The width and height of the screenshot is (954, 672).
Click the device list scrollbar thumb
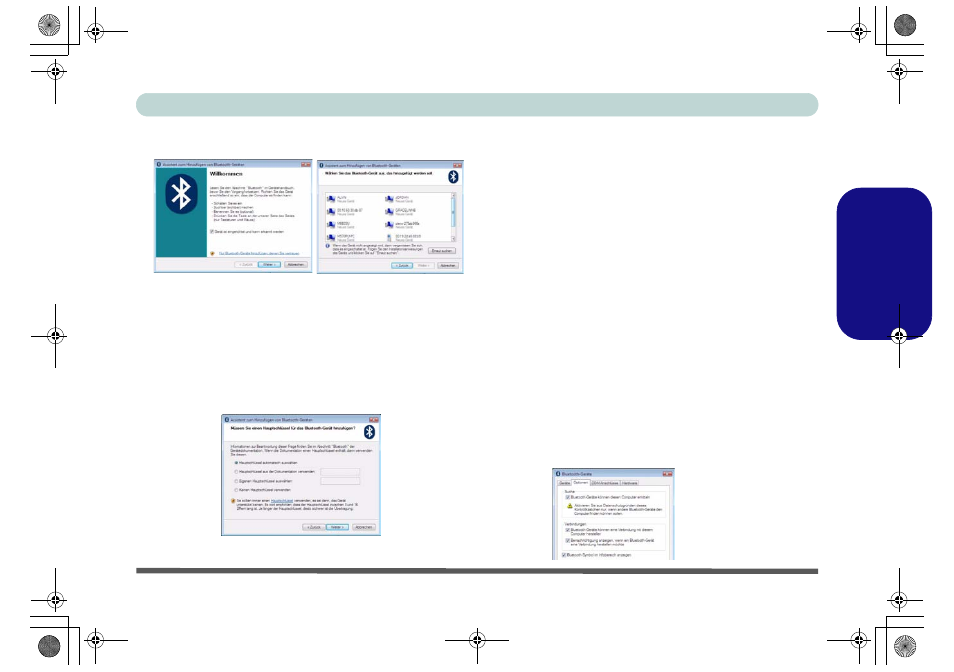pos(453,212)
